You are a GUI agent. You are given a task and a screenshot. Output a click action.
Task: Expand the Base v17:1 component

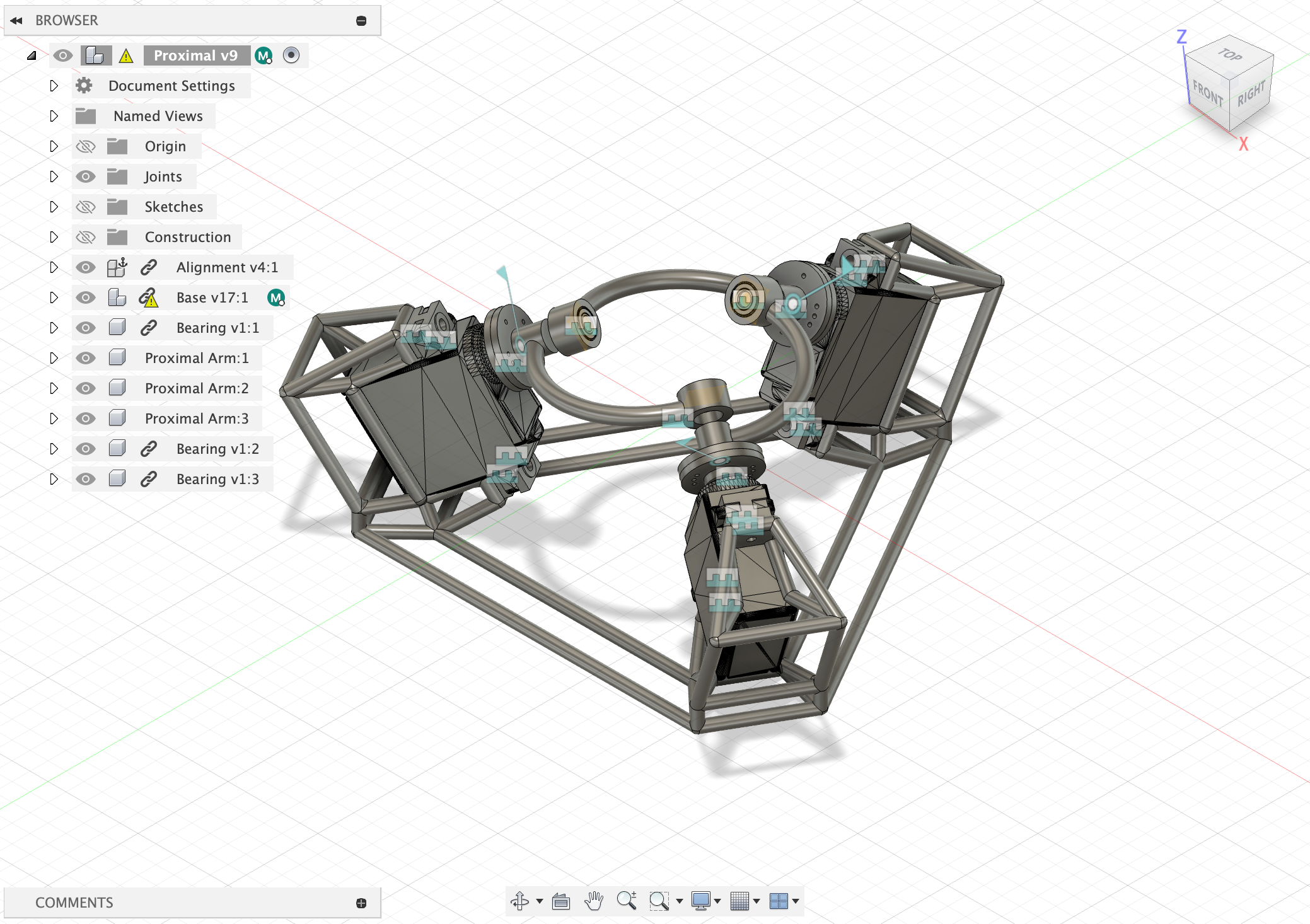(x=54, y=297)
